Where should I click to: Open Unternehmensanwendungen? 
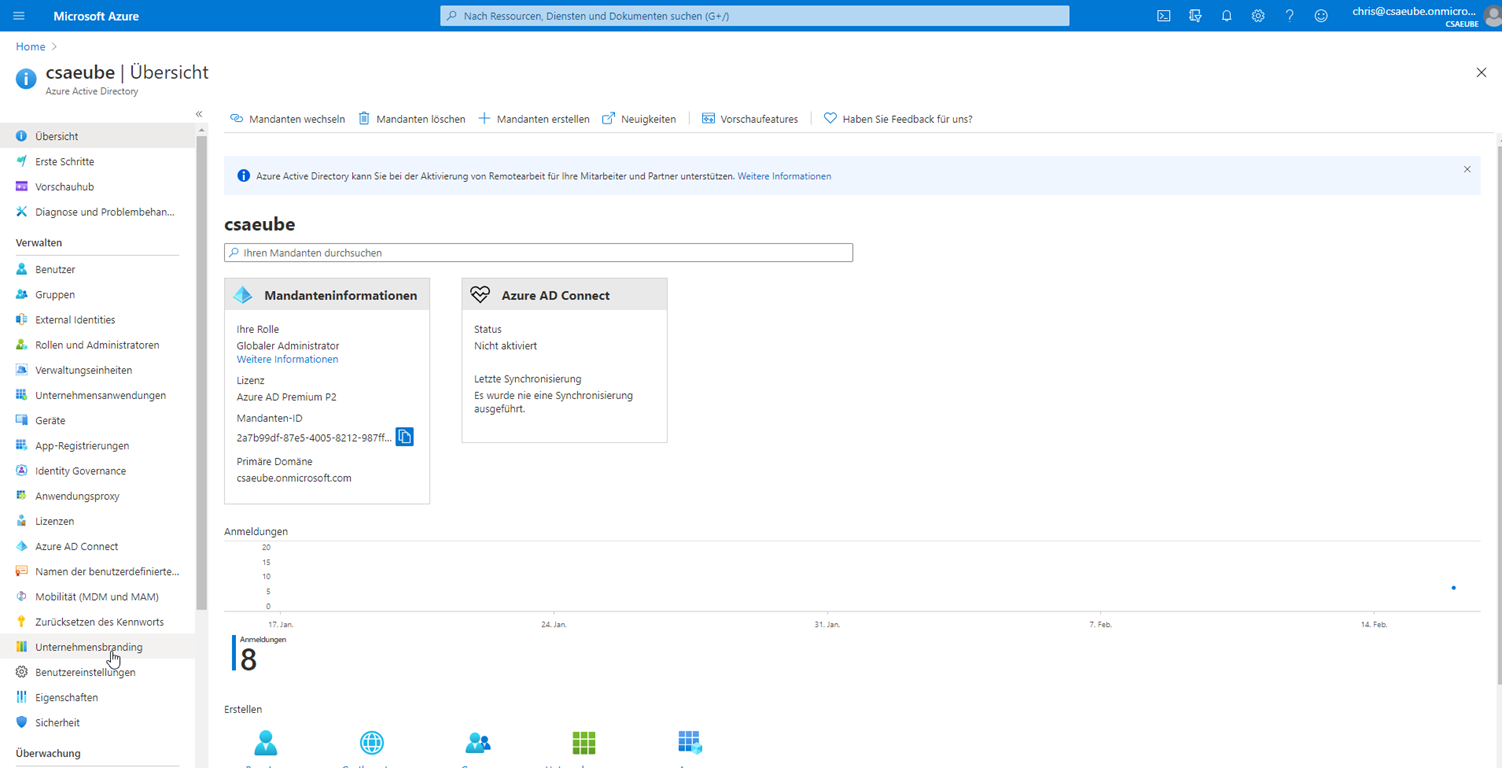[x=97, y=395]
